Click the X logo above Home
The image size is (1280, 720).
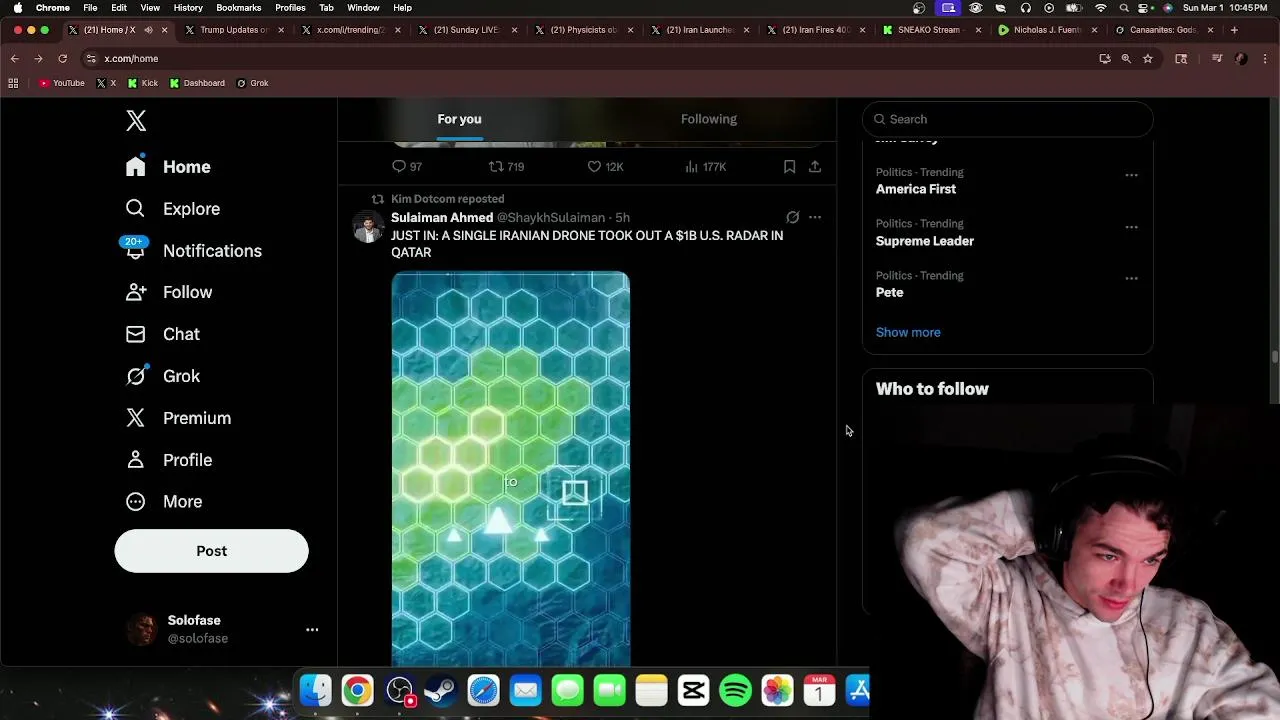coord(136,121)
